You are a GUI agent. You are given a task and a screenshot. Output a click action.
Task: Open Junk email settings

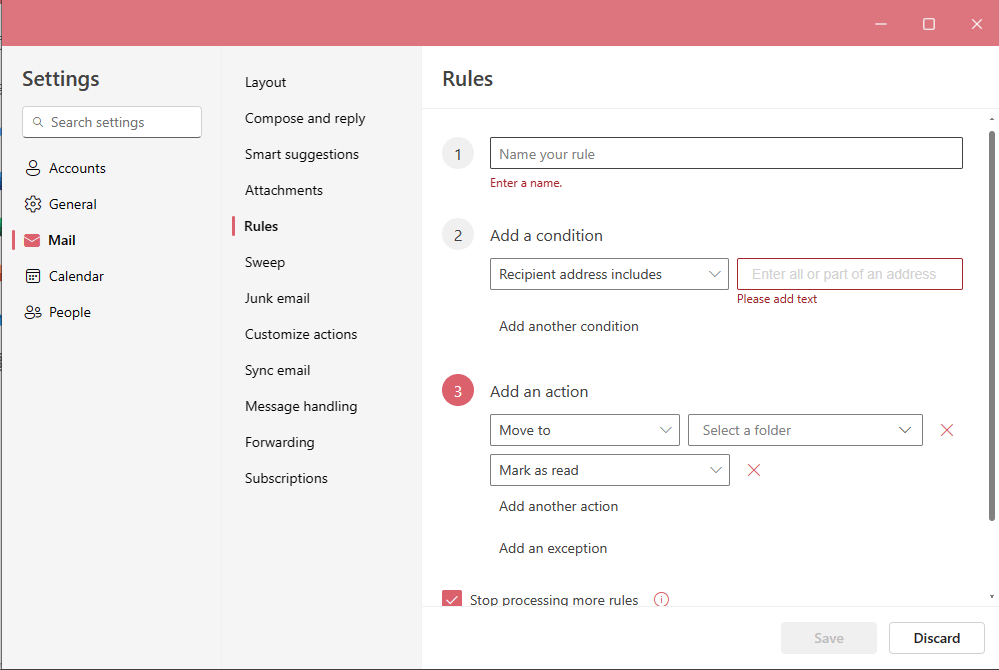[x=277, y=298]
